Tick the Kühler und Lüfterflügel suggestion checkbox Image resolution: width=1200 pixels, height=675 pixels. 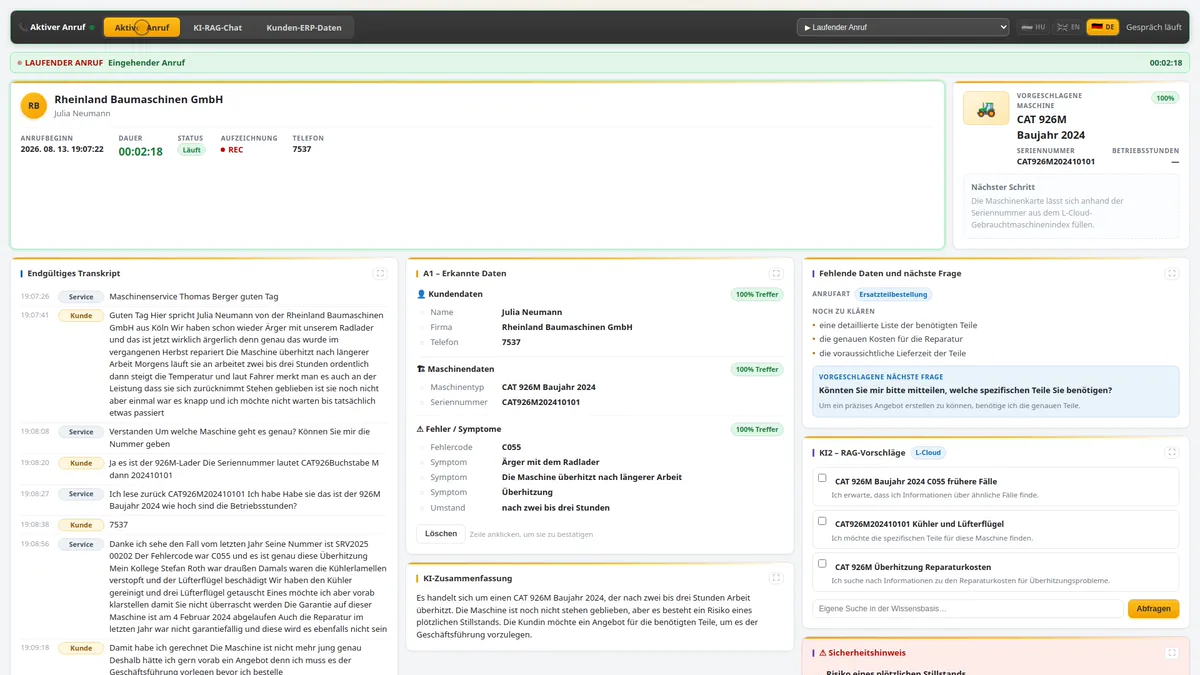point(822,521)
